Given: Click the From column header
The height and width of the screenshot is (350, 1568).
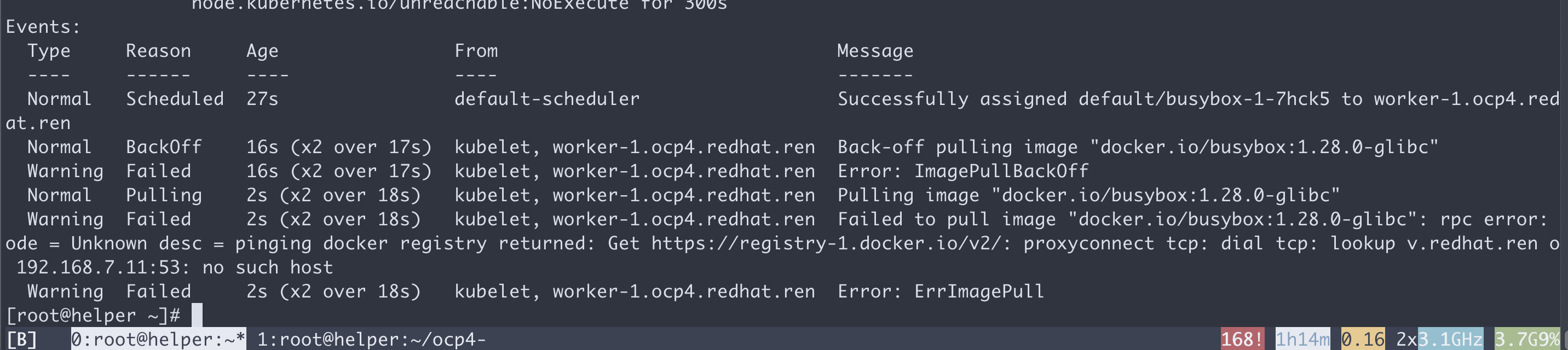Looking at the screenshot, I should pos(476,51).
